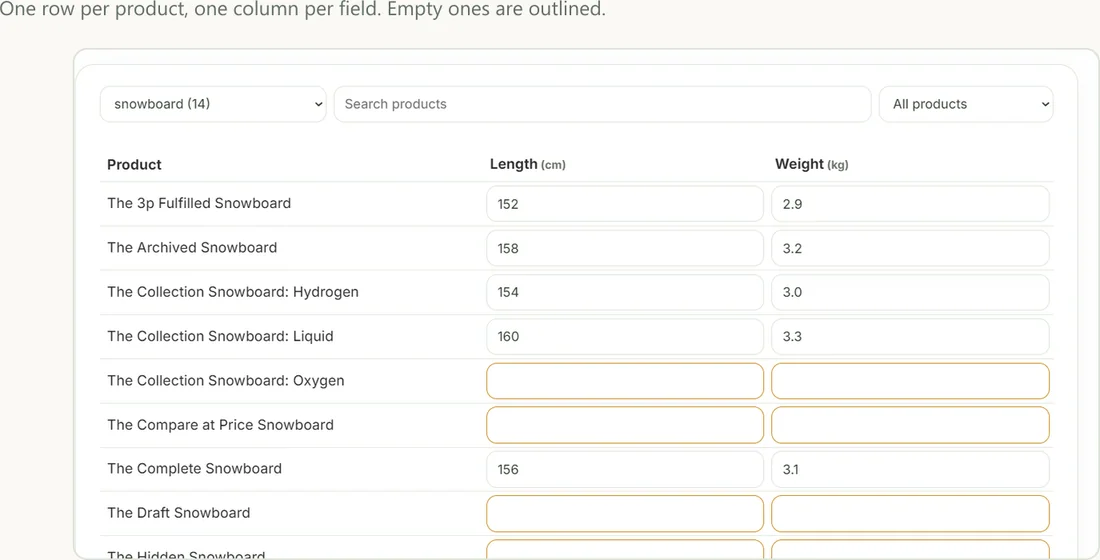Click empty weight field for The Draft Snowboard
The width and height of the screenshot is (1100, 560).
point(911,514)
